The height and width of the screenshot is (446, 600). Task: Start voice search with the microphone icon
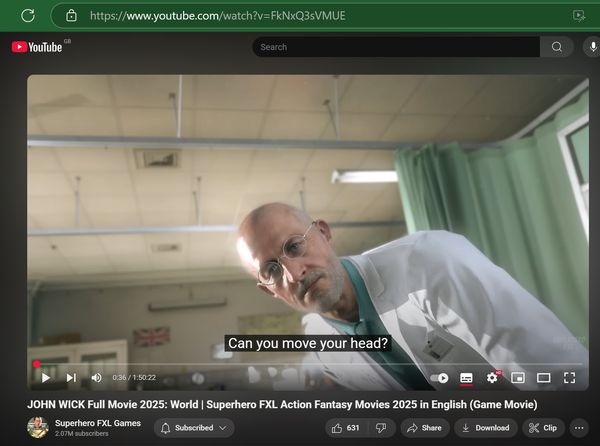pyautogui.click(x=592, y=47)
